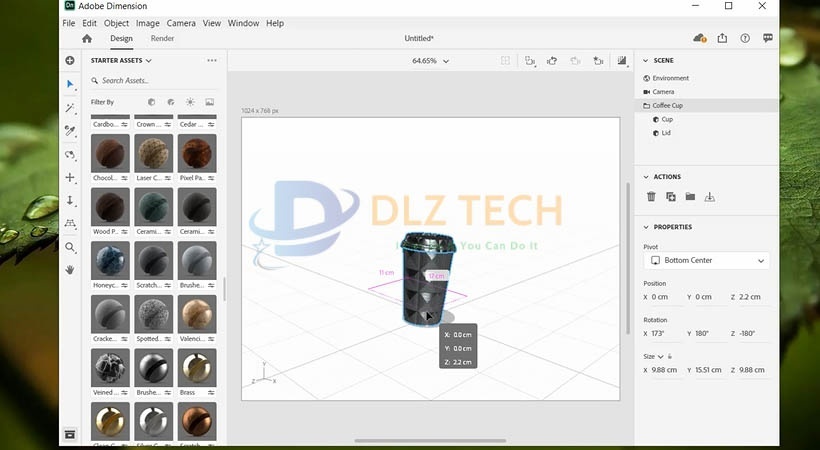Open the Help menu

click(x=275, y=23)
